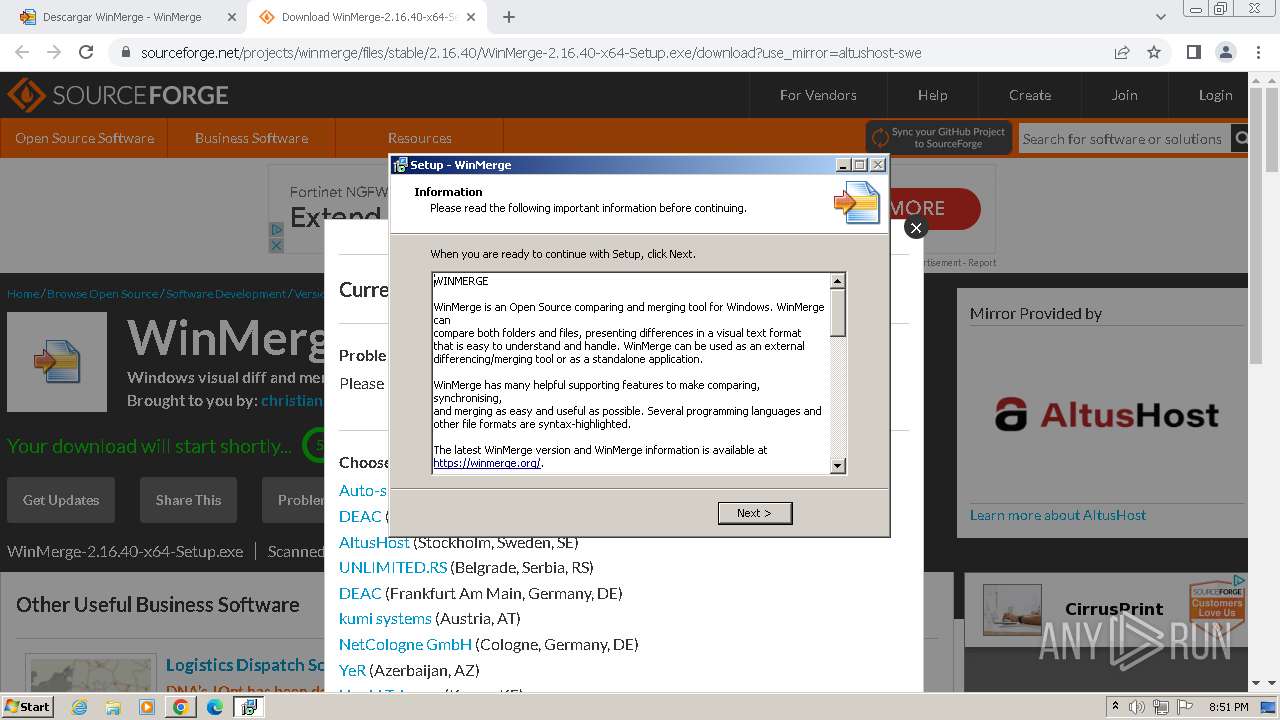Open Logistics Dispatch Software link
The image size is (1280, 720).
245,665
